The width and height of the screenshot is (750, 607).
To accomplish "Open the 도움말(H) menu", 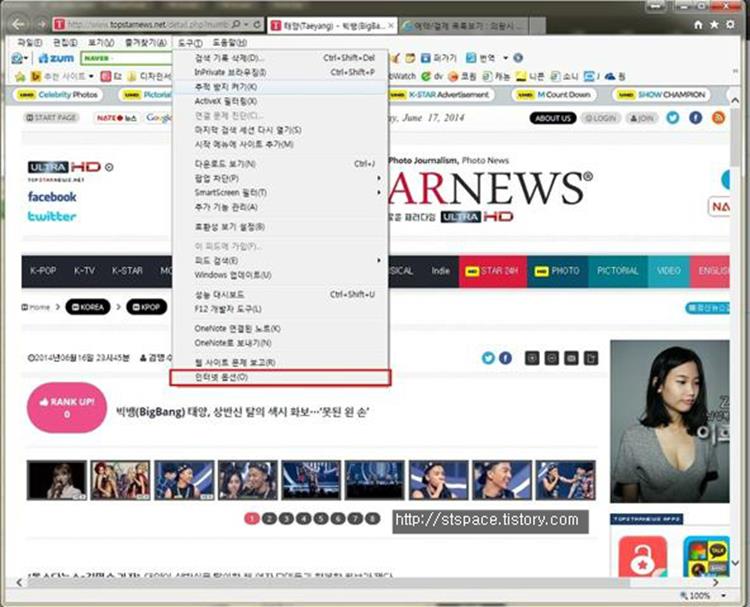I will 230,43.
